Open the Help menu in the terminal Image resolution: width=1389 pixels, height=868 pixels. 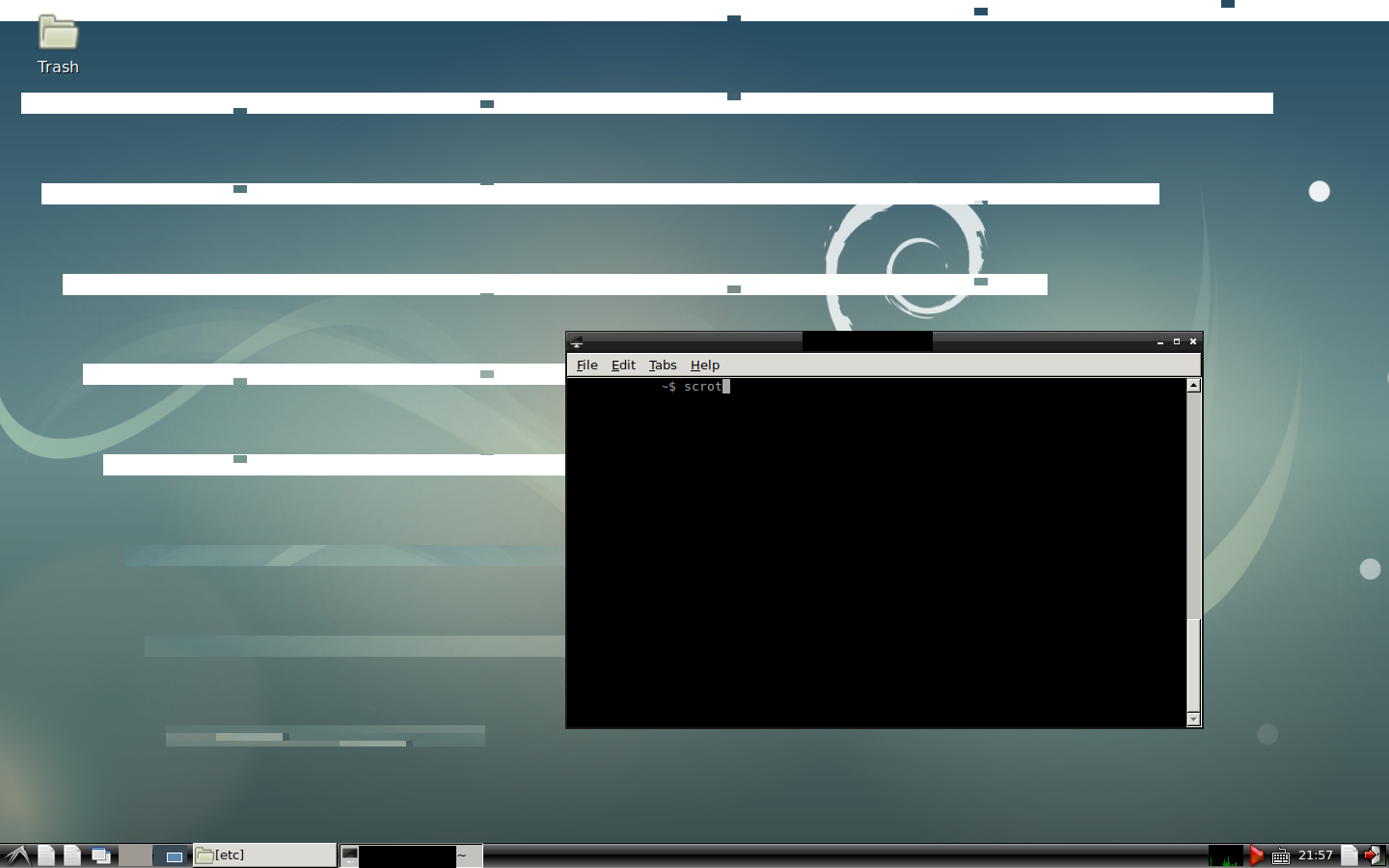pos(705,366)
